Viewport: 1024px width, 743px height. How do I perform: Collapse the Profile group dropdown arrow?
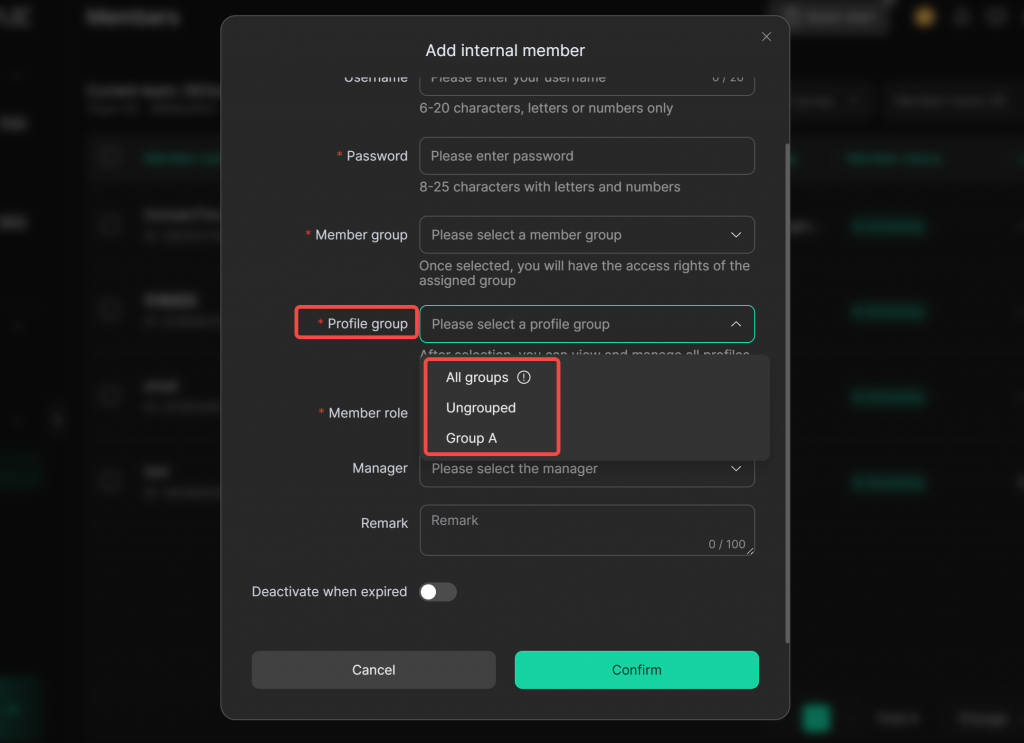736,324
